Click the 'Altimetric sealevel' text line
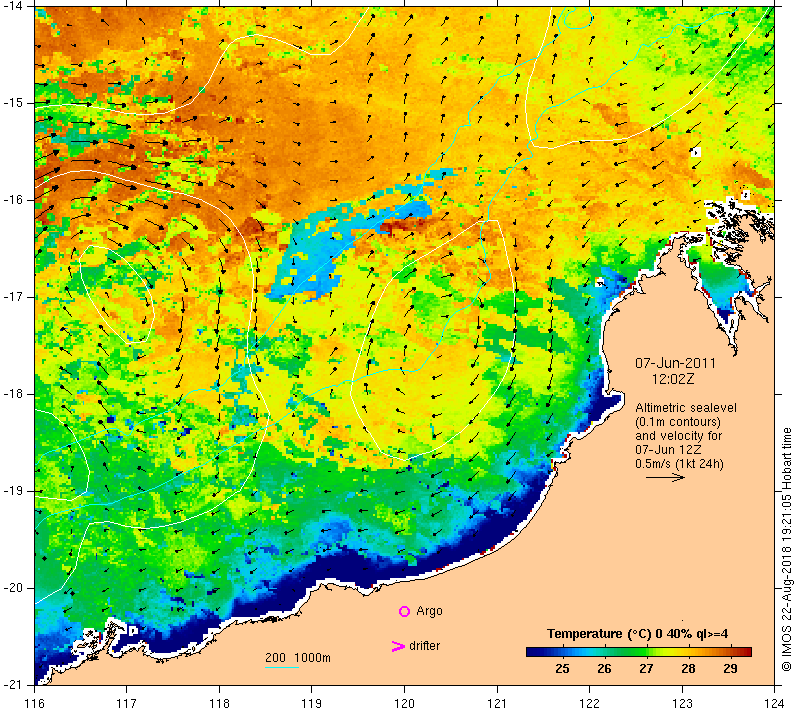 click(686, 408)
